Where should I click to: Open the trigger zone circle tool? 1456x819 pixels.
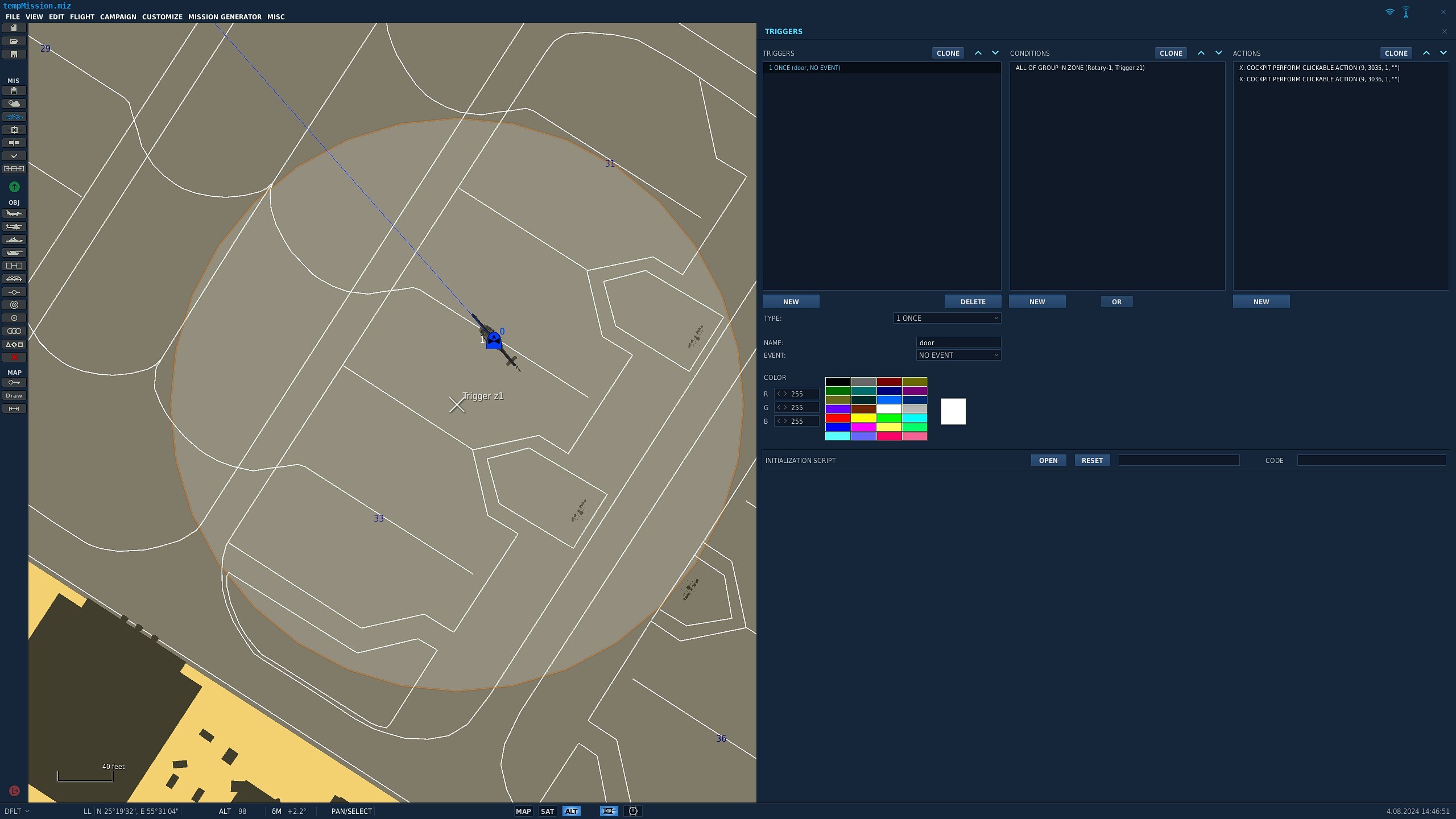(14, 305)
